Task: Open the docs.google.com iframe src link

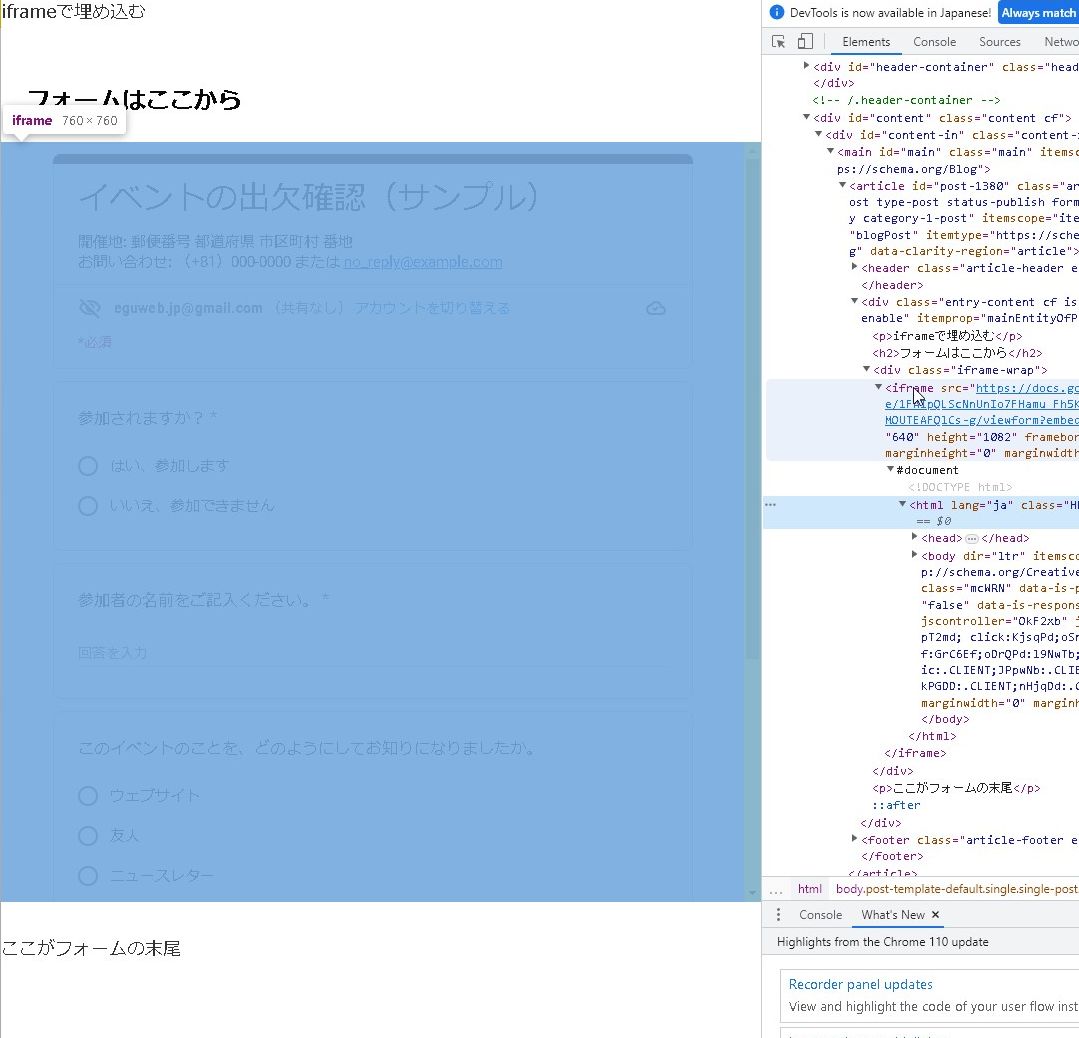Action: pos(1030,388)
